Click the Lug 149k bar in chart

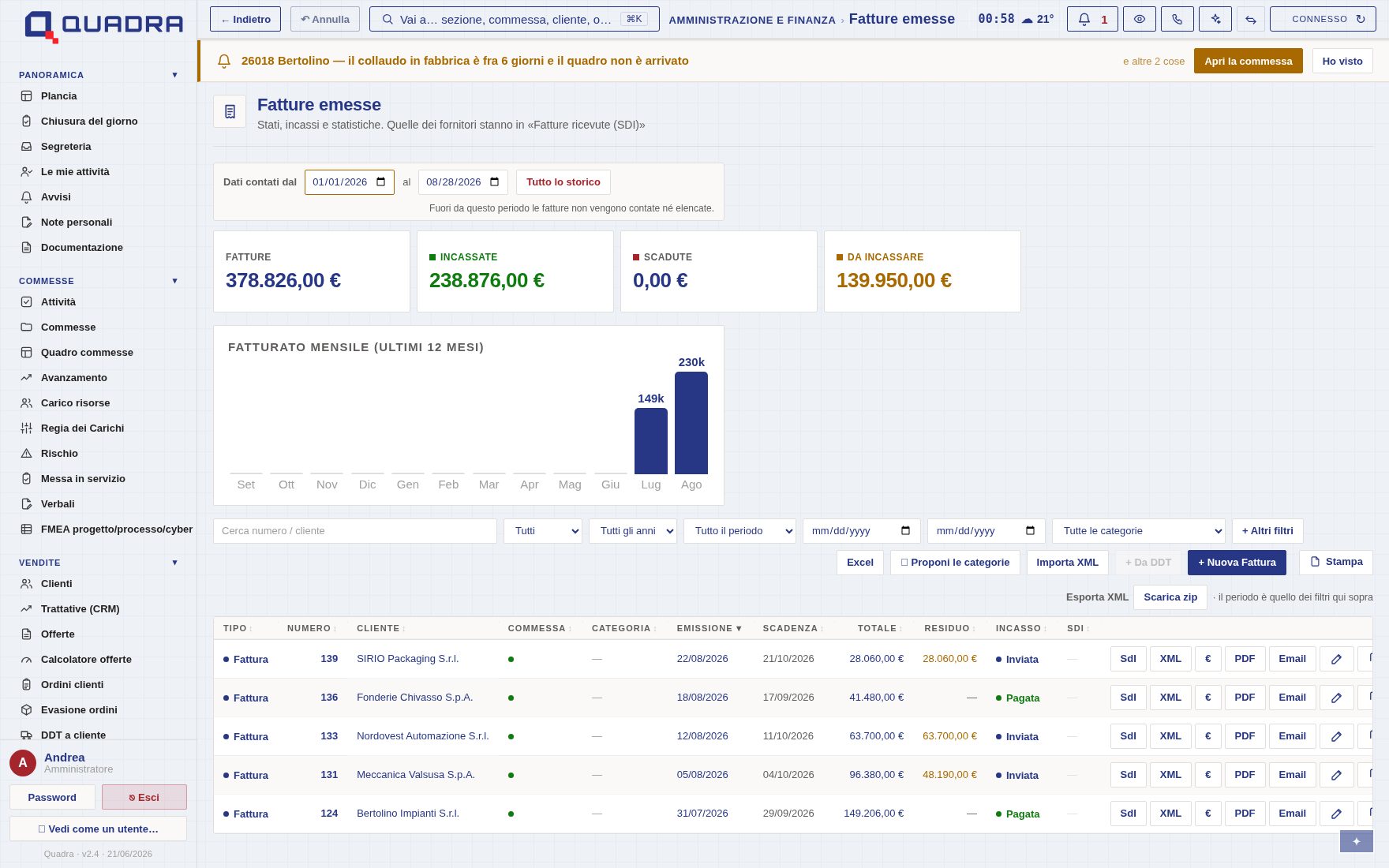[x=651, y=441]
